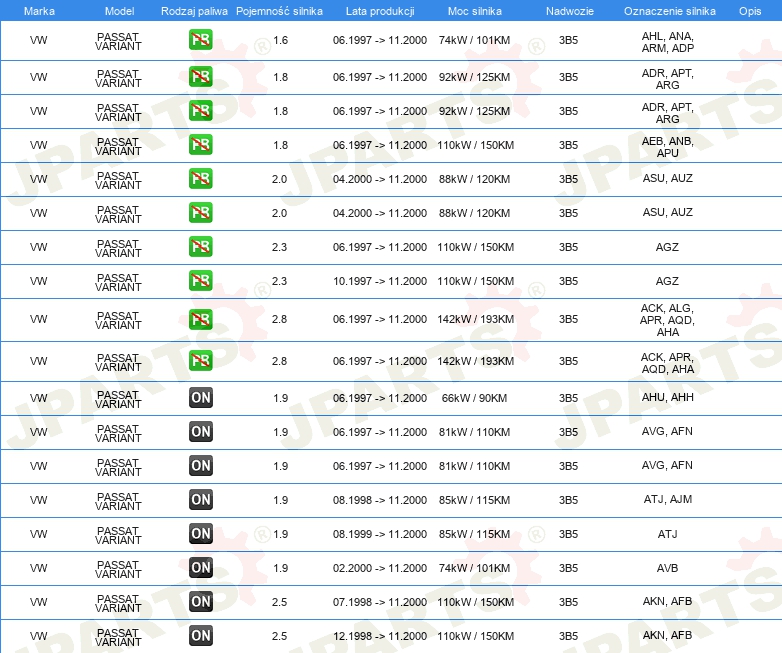Image resolution: width=782 pixels, height=653 pixels.
Task: Click the "02.2000 -> 11.2000" production years cell
Action: pyautogui.click(x=380, y=568)
